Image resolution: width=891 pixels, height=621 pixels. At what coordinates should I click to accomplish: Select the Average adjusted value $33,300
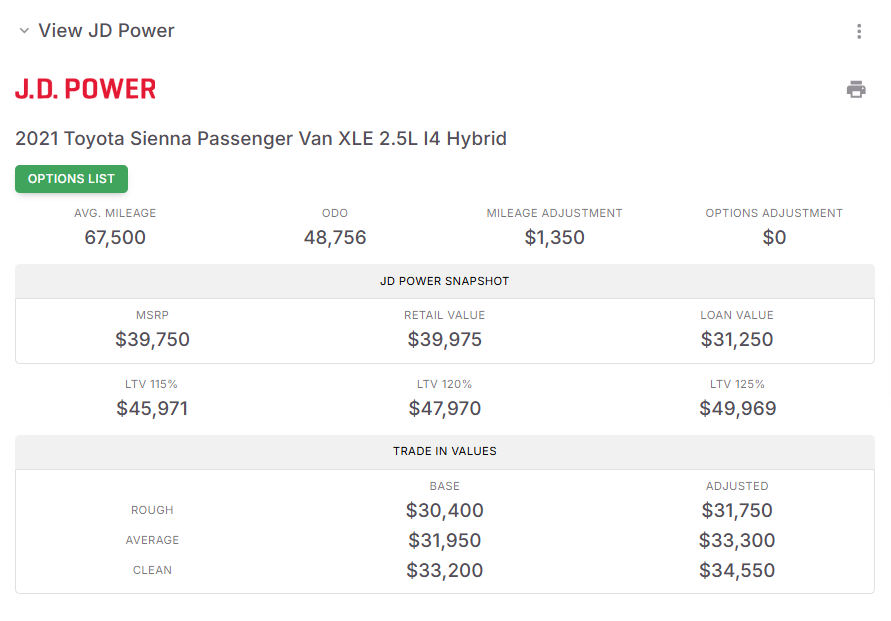[737, 541]
